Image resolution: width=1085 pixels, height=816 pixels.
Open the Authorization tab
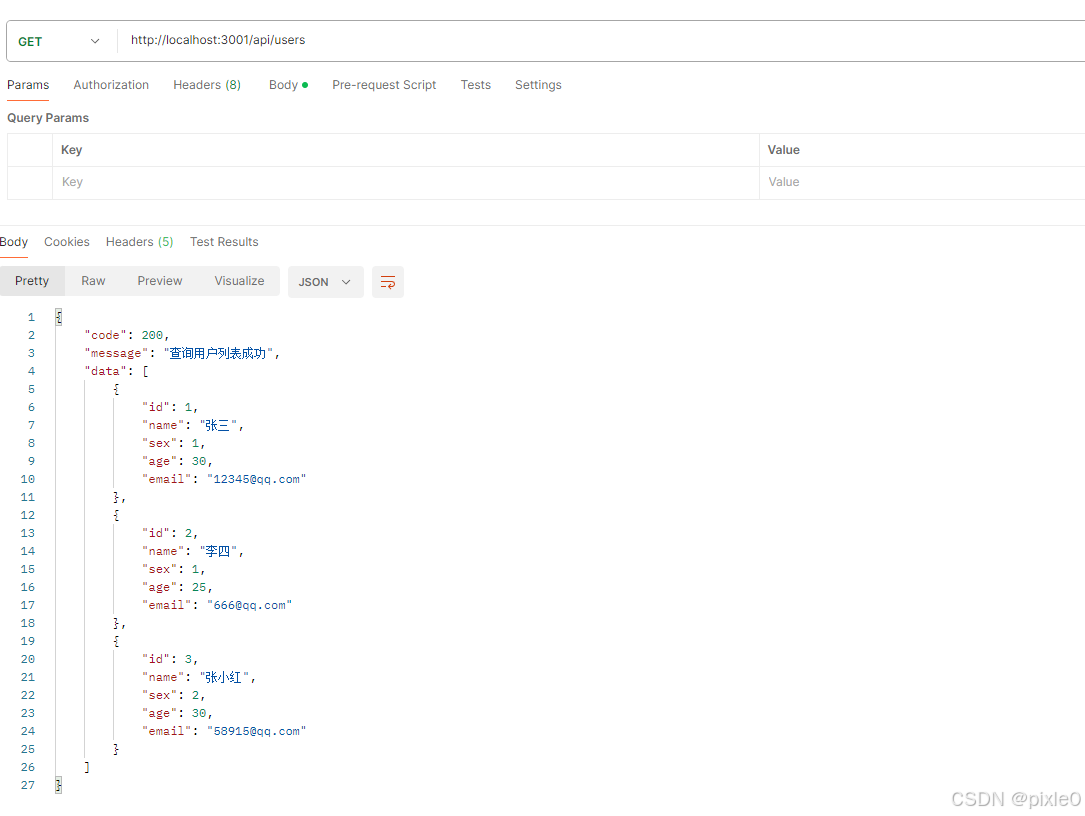point(111,85)
